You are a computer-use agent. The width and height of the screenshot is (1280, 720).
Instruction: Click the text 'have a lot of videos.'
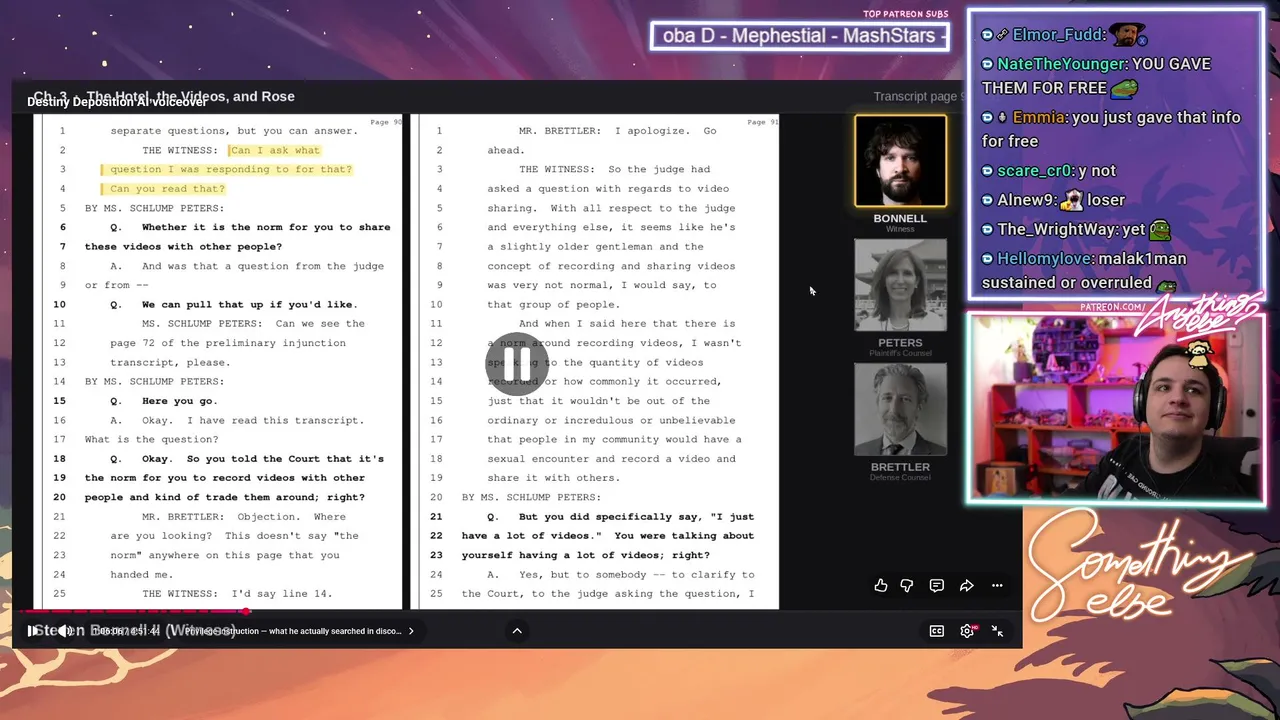(x=528, y=536)
